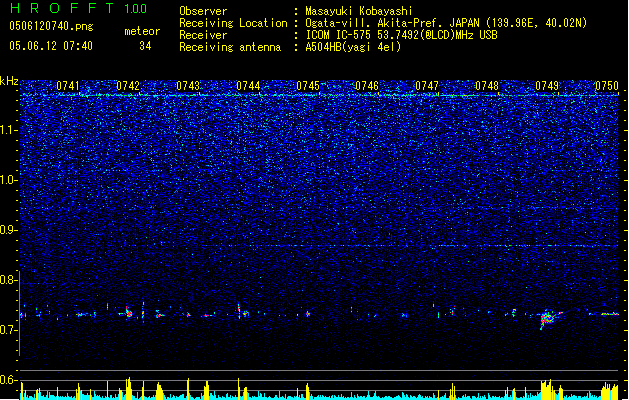Image resolution: width=629 pixels, height=400 pixels.
Task: Click the kHz axis unit label
Action: (x=9, y=81)
